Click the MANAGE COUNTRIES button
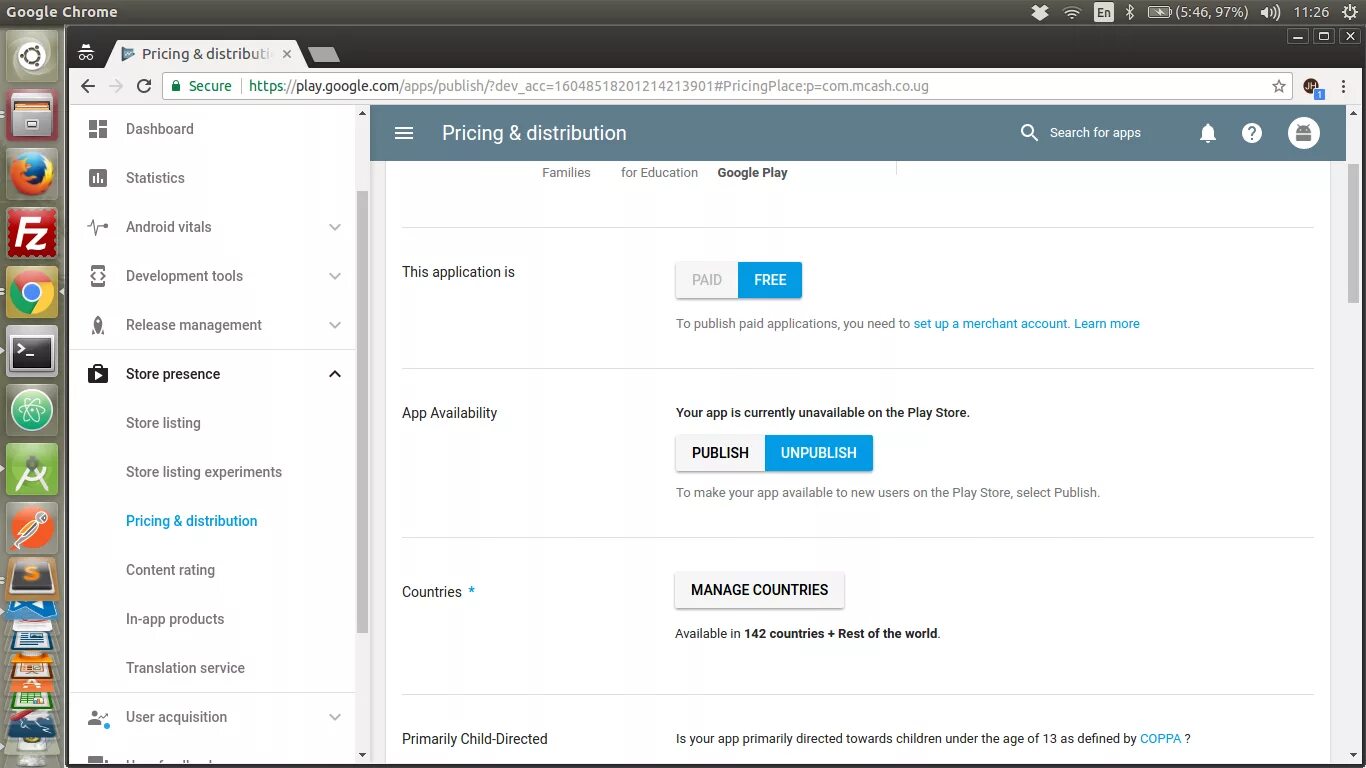 coord(760,590)
